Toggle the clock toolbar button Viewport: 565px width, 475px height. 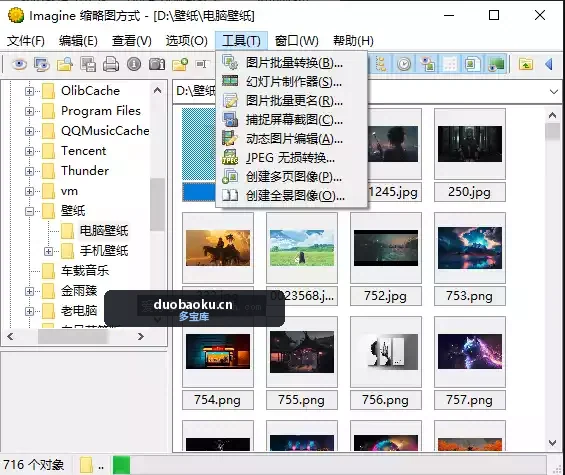pyautogui.click(x=404, y=65)
